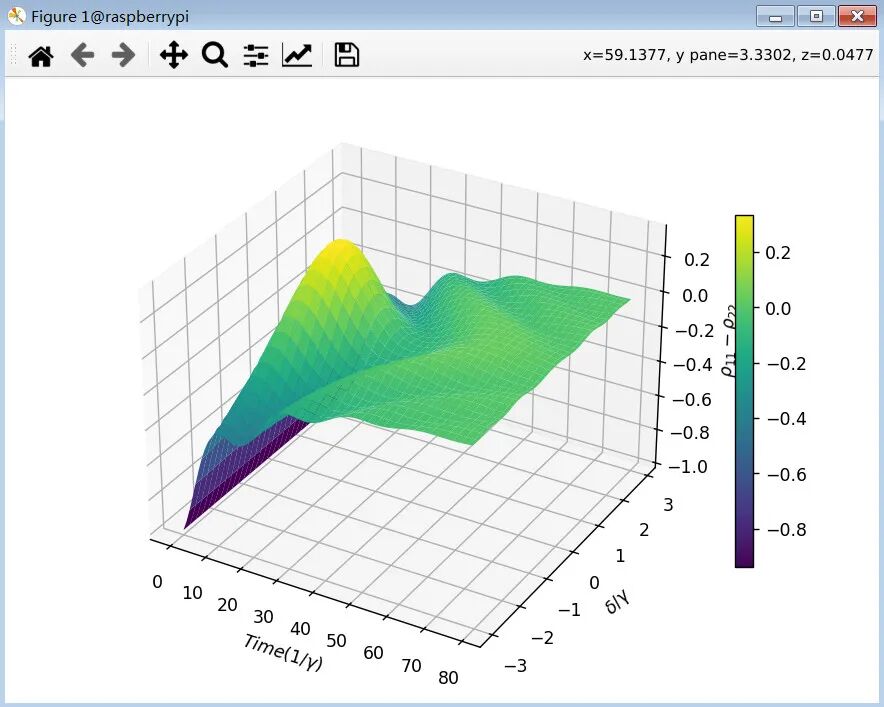The width and height of the screenshot is (884, 707).
Task: Click the colorbar tick label −0.8
Action: point(786,529)
